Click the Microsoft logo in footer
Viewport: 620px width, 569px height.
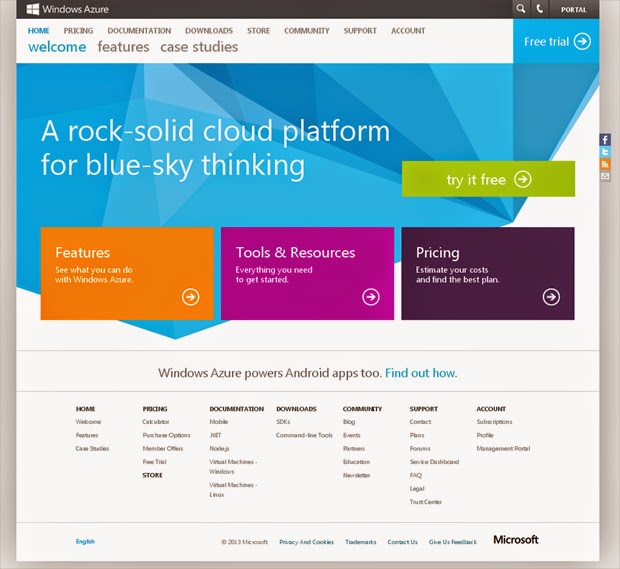point(516,539)
